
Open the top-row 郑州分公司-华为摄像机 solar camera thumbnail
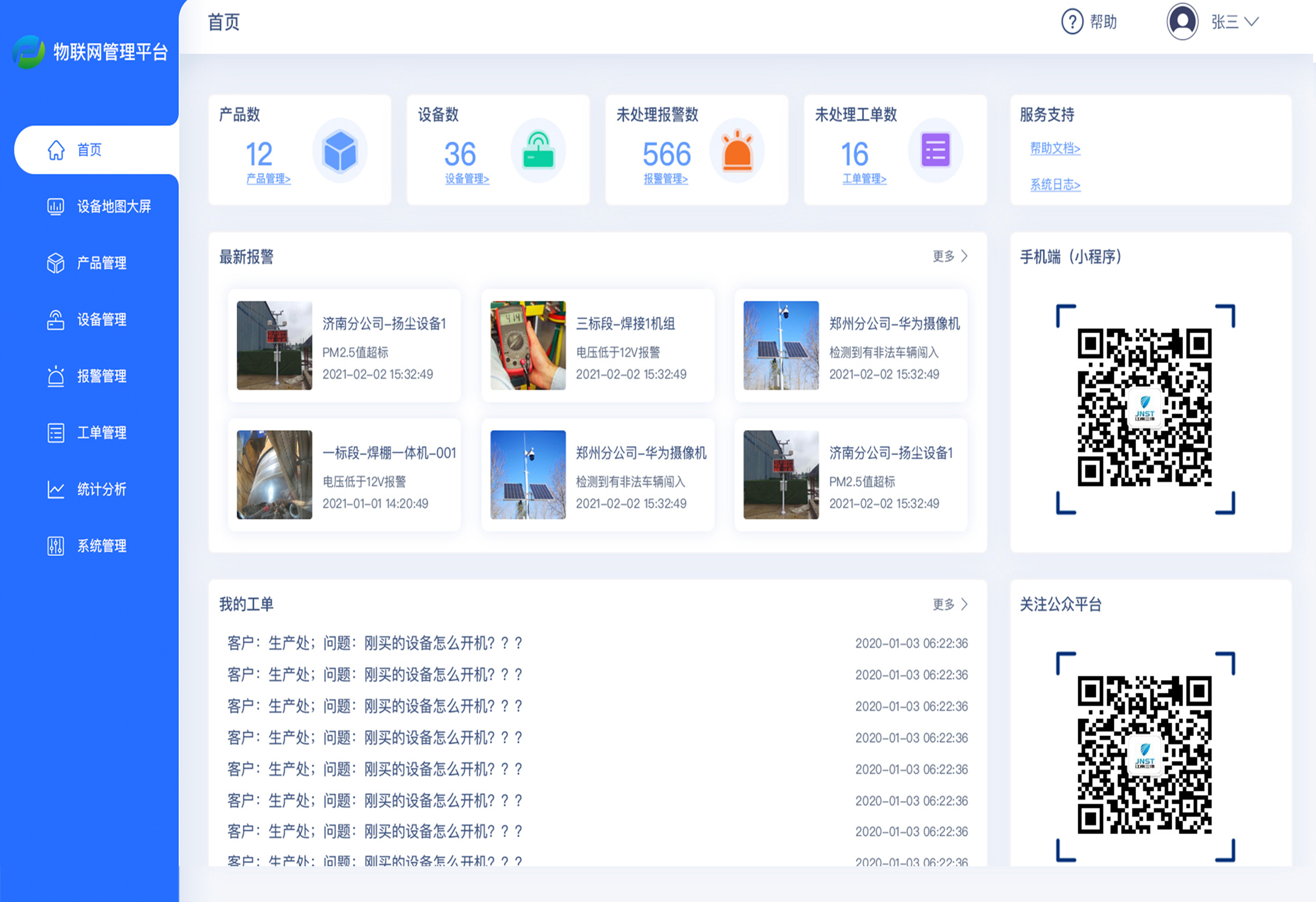click(x=782, y=345)
